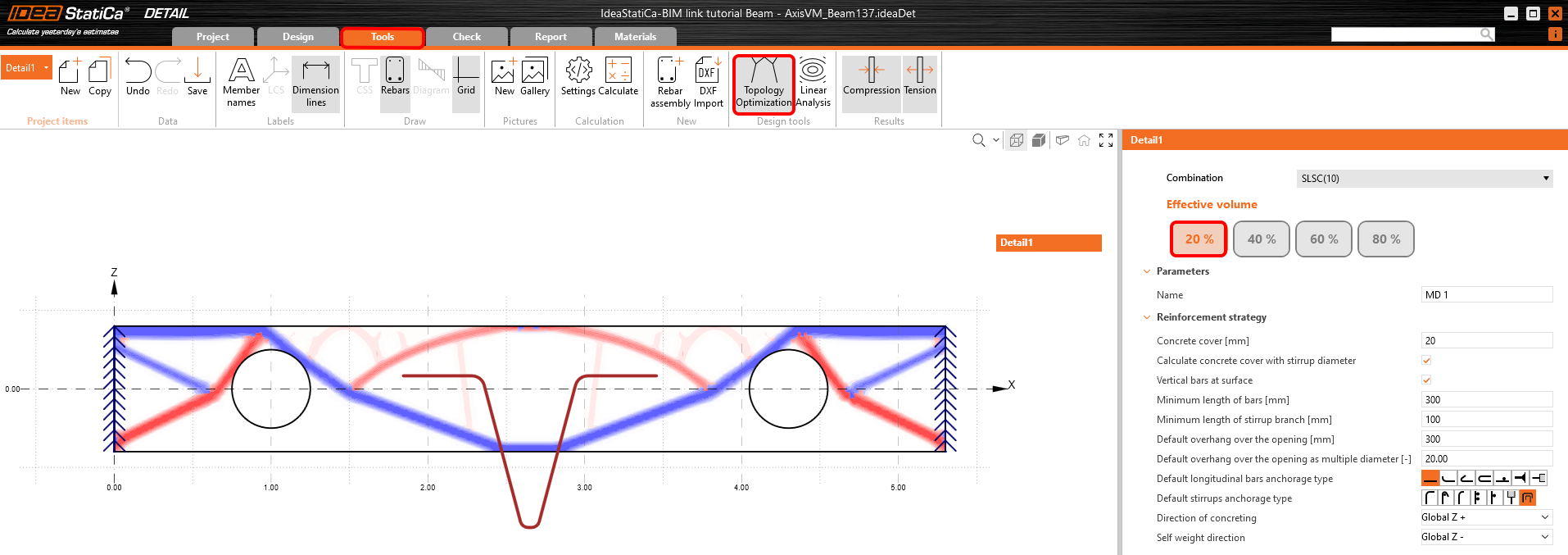Select the DXF Import icon
Screen dimensions: 1568x555
click(x=708, y=83)
